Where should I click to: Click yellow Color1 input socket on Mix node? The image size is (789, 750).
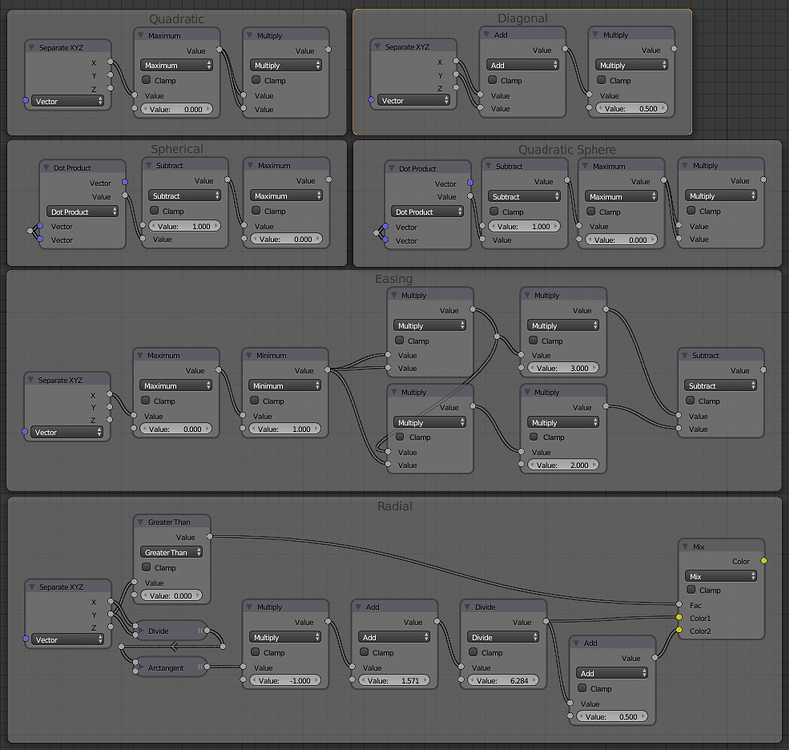679,618
